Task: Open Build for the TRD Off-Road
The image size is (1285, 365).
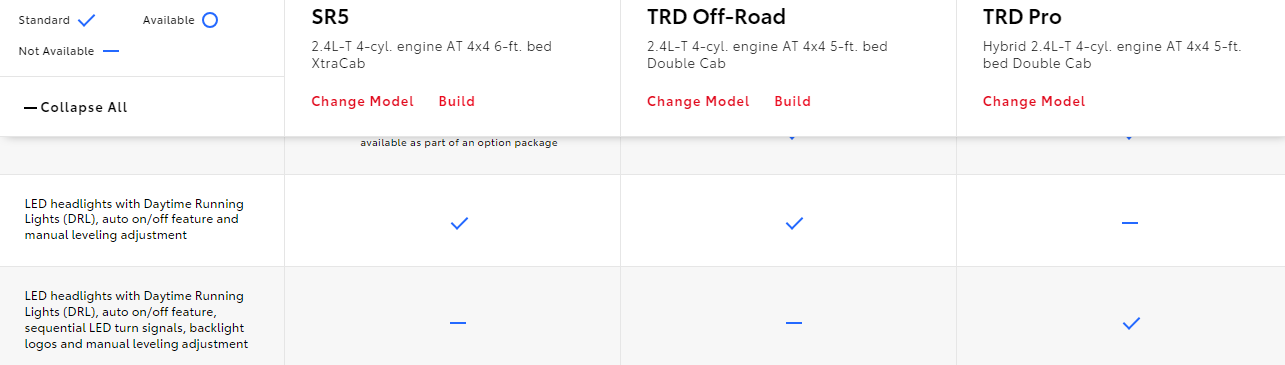Action: [x=793, y=101]
